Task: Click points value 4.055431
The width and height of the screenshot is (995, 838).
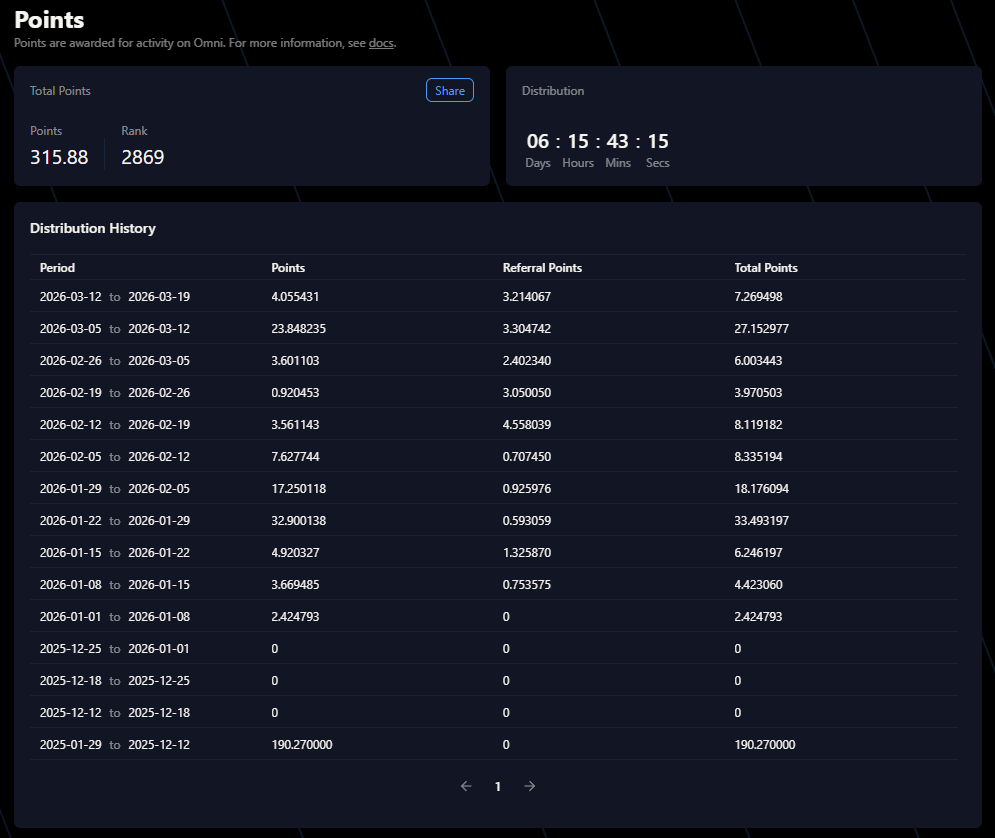Action: (295, 297)
